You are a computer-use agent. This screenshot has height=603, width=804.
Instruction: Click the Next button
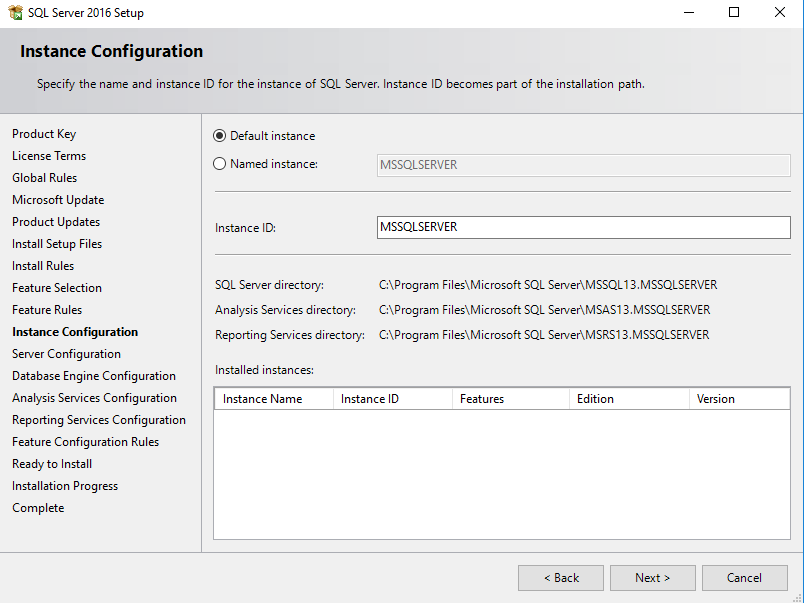(x=653, y=578)
